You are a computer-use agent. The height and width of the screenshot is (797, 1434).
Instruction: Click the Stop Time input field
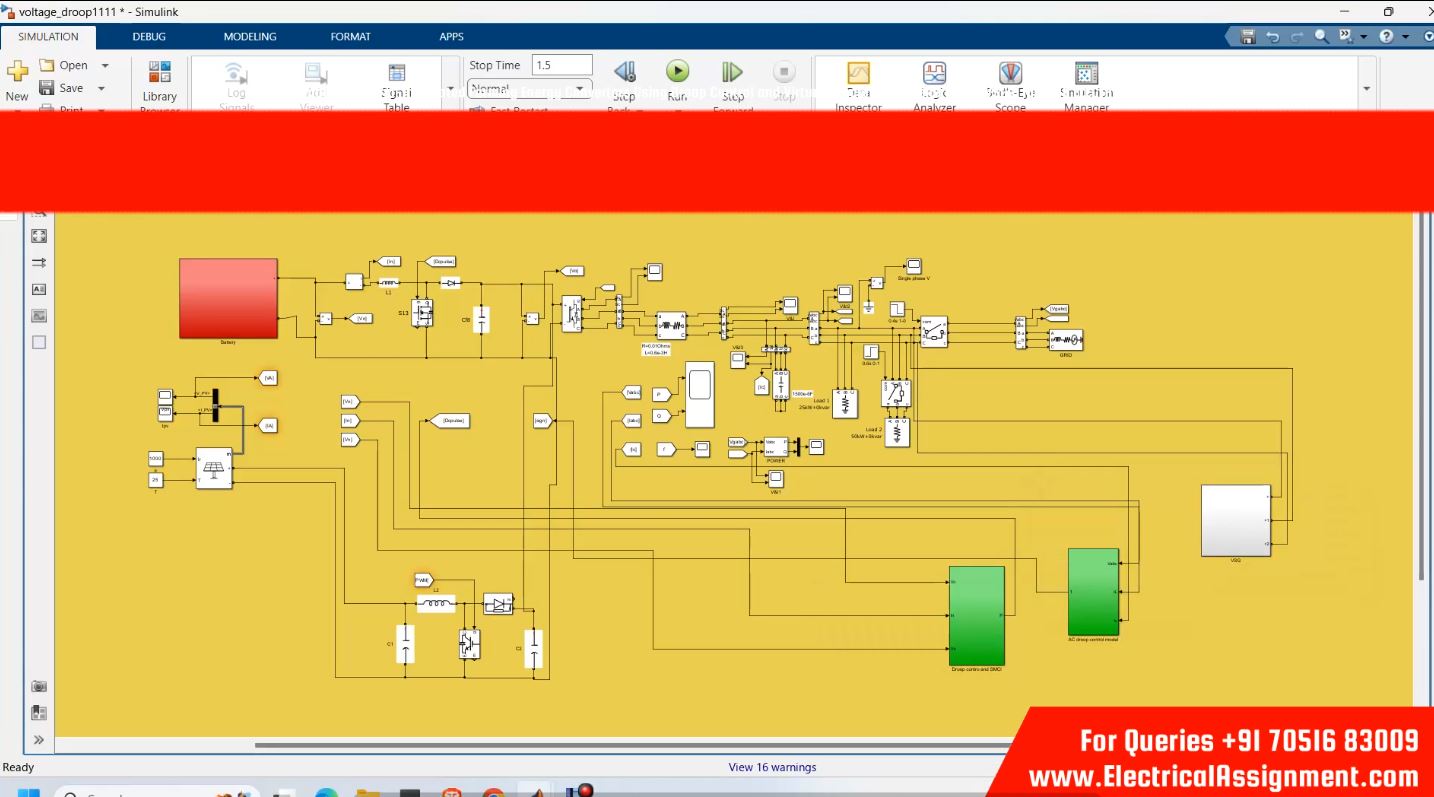tap(562, 65)
